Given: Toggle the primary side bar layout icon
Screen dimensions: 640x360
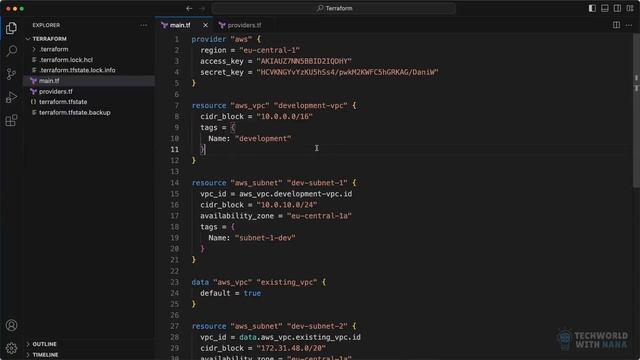Looking at the screenshot, I should [592, 8].
